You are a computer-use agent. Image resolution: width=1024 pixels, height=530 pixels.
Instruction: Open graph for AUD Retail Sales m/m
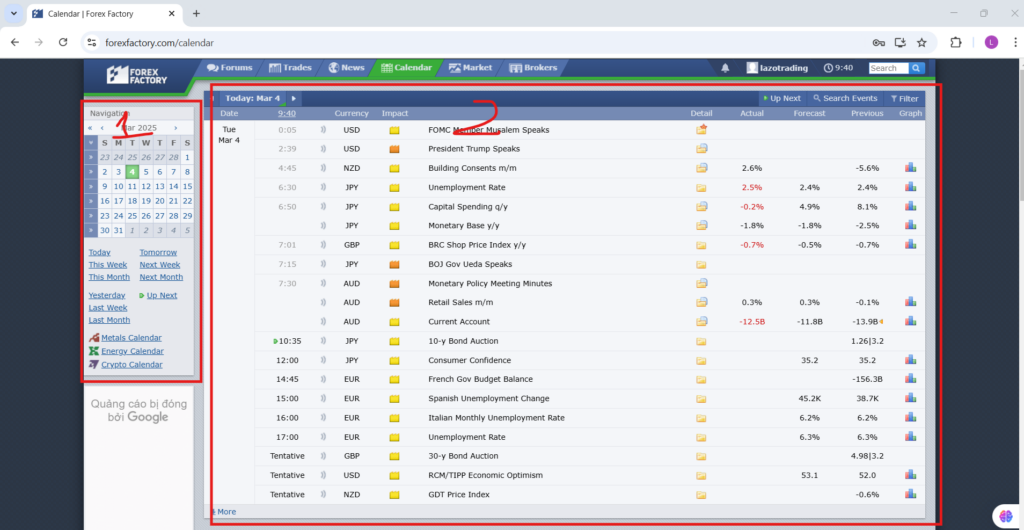point(910,302)
